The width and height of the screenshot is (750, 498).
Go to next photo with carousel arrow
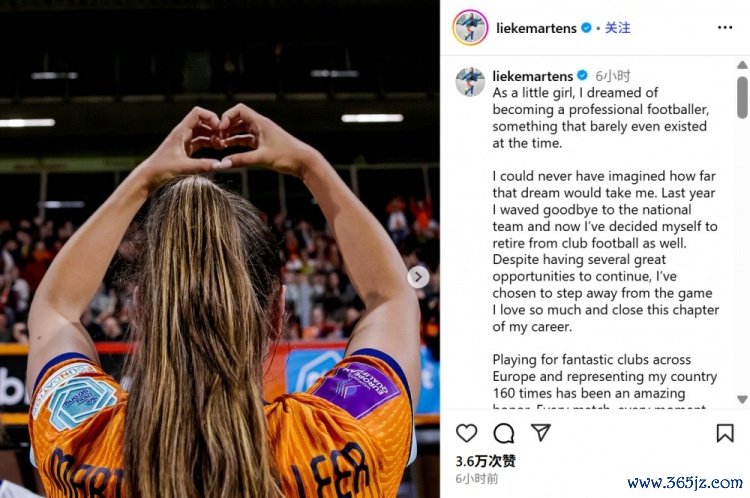pyautogui.click(x=418, y=277)
